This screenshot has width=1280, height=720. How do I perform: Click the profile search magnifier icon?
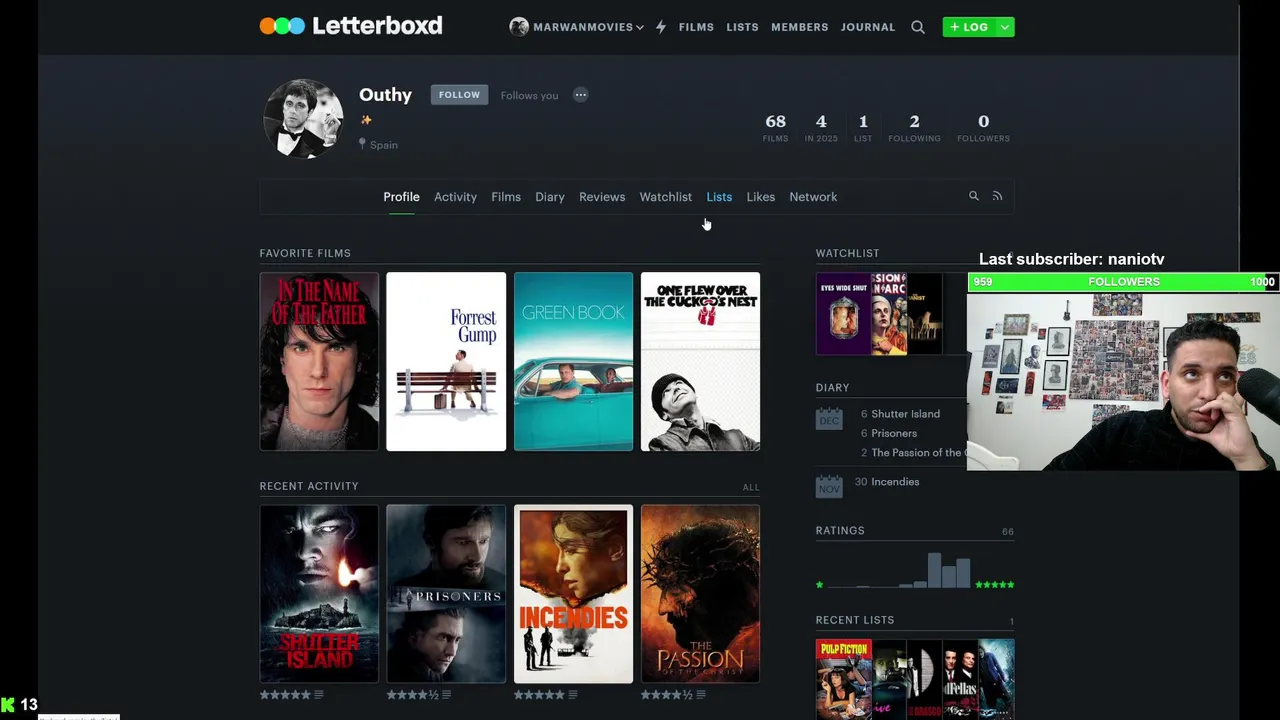(x=974, y=196)
